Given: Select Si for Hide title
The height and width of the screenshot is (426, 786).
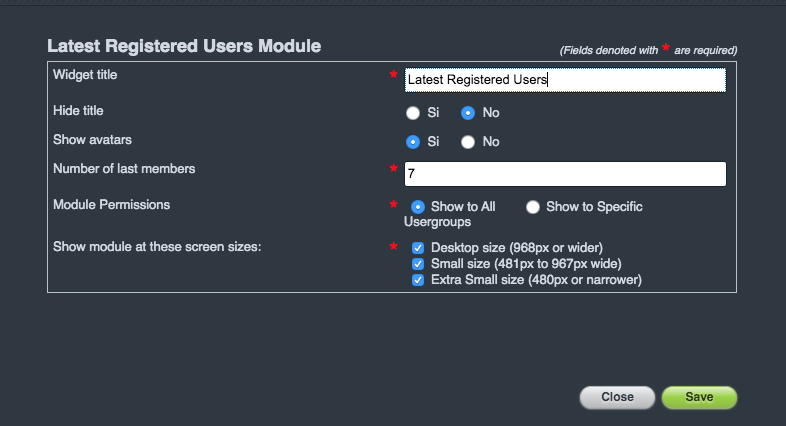Looking at the screenshot, I should pyautogui.click(x=413, y=113).
